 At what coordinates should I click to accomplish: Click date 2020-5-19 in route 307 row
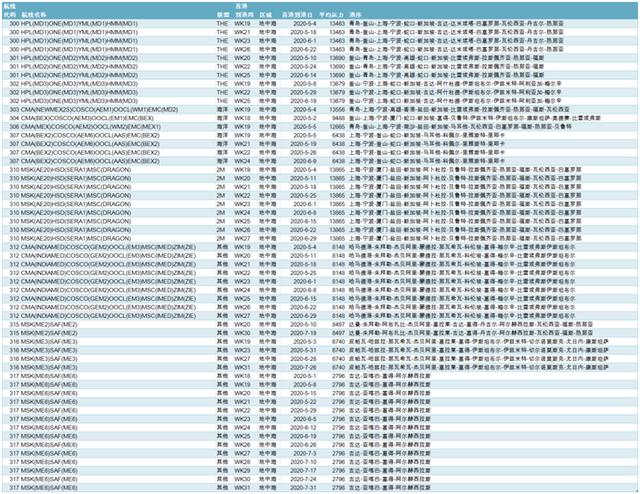(x=303, y=144)
